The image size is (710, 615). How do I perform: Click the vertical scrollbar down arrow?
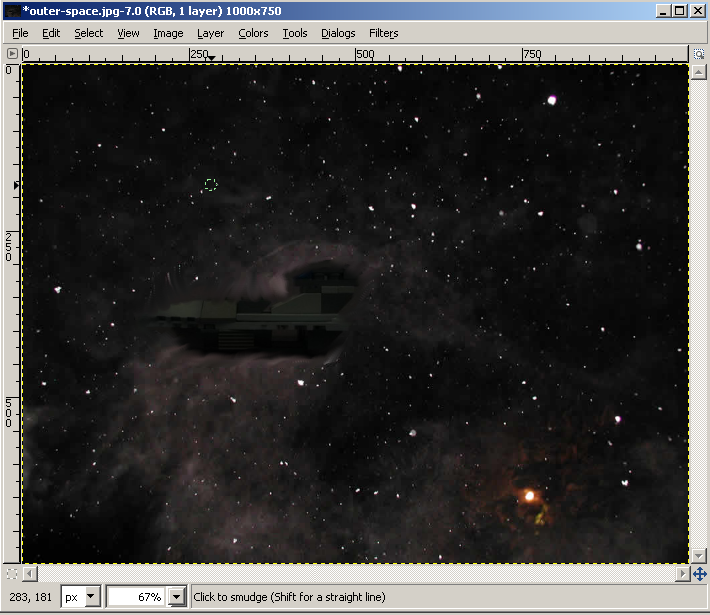pyautogui.click(x=699, y=556)
